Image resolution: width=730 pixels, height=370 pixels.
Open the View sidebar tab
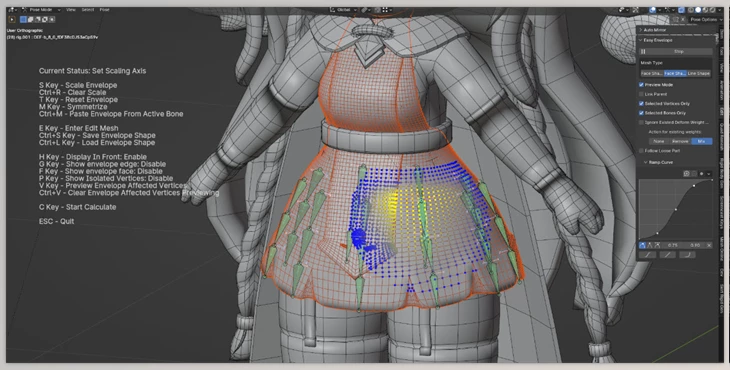(x=722, y=68)
